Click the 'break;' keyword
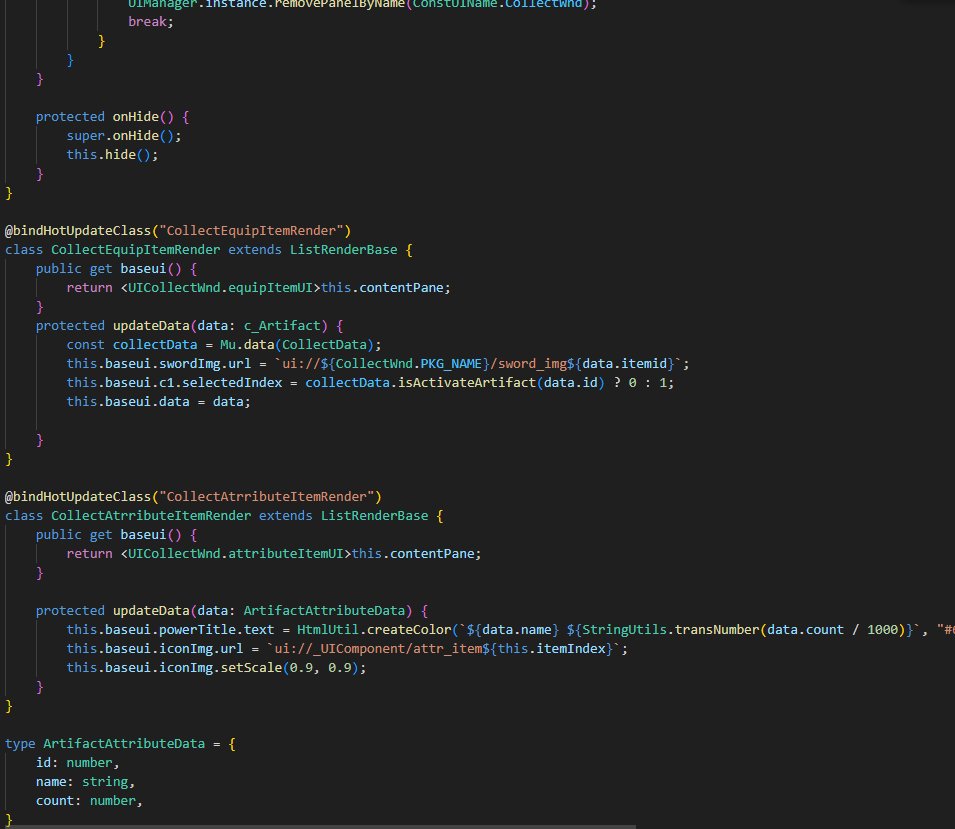Image resolution: width=955 pixels, height=829 pixels. (150, 21)
